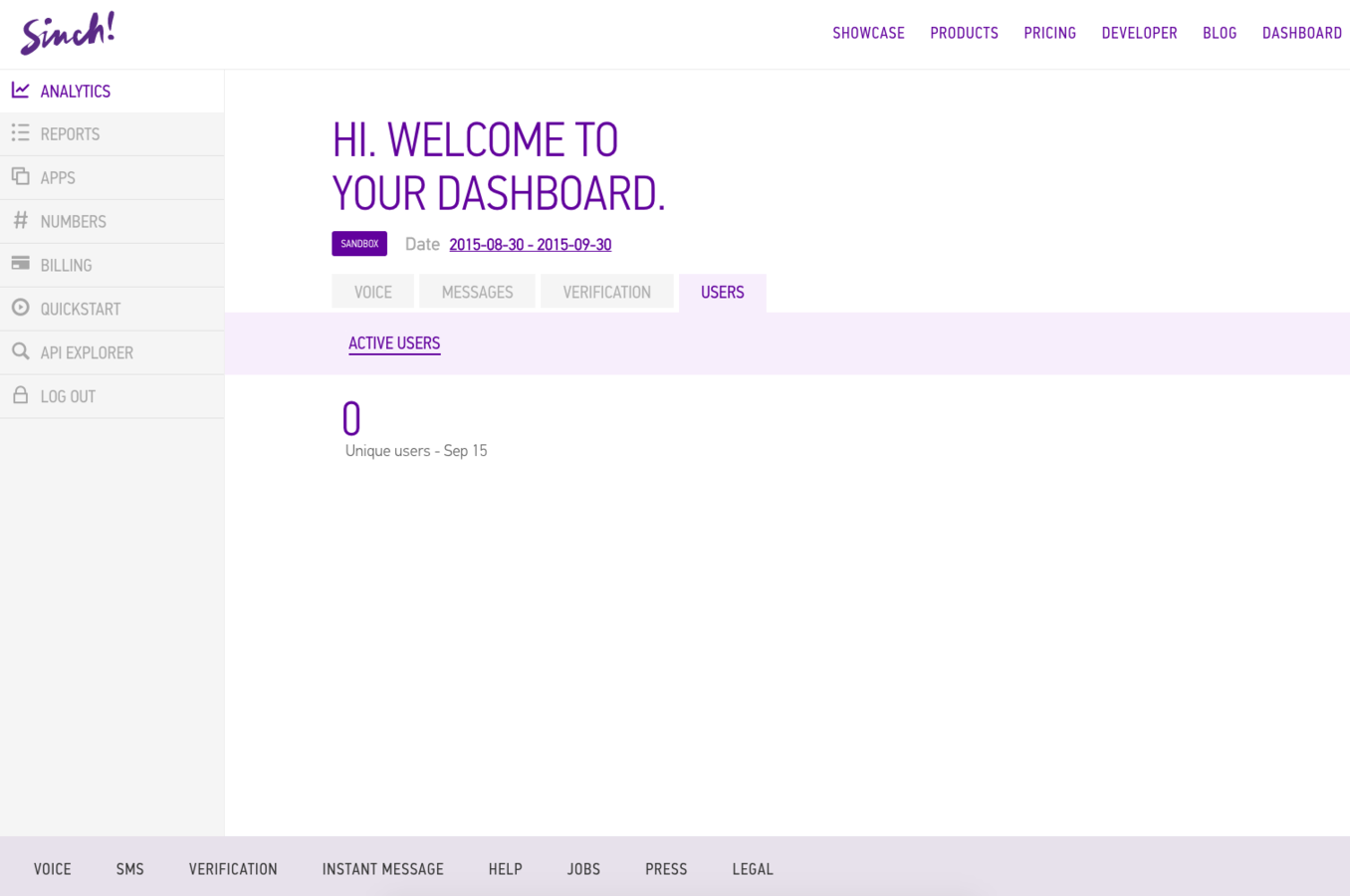Click the "Unique users - Sep 15" label
Screen dimensions: 1350x896
[x=416, y=451]
